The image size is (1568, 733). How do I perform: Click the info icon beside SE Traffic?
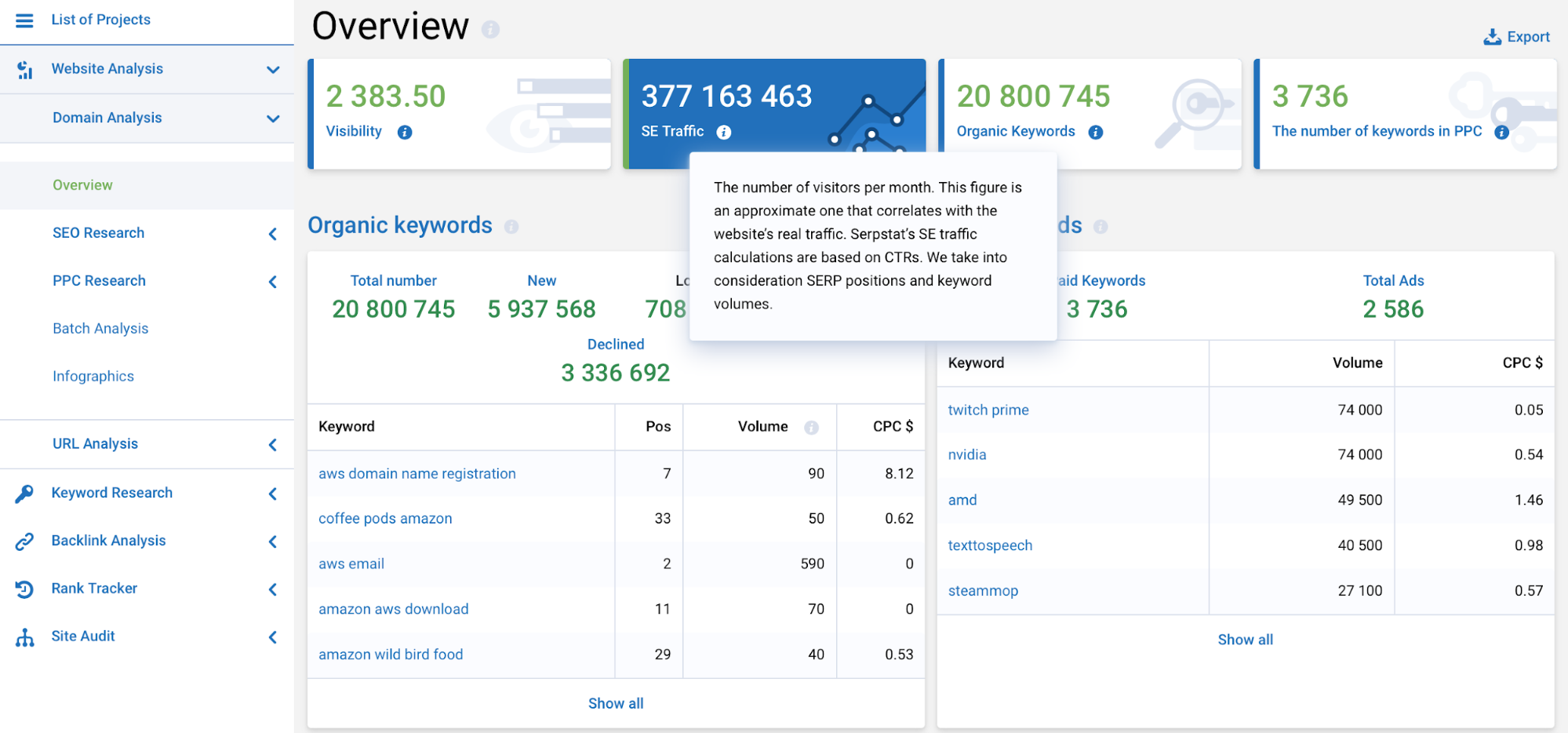tap(724, 133)
